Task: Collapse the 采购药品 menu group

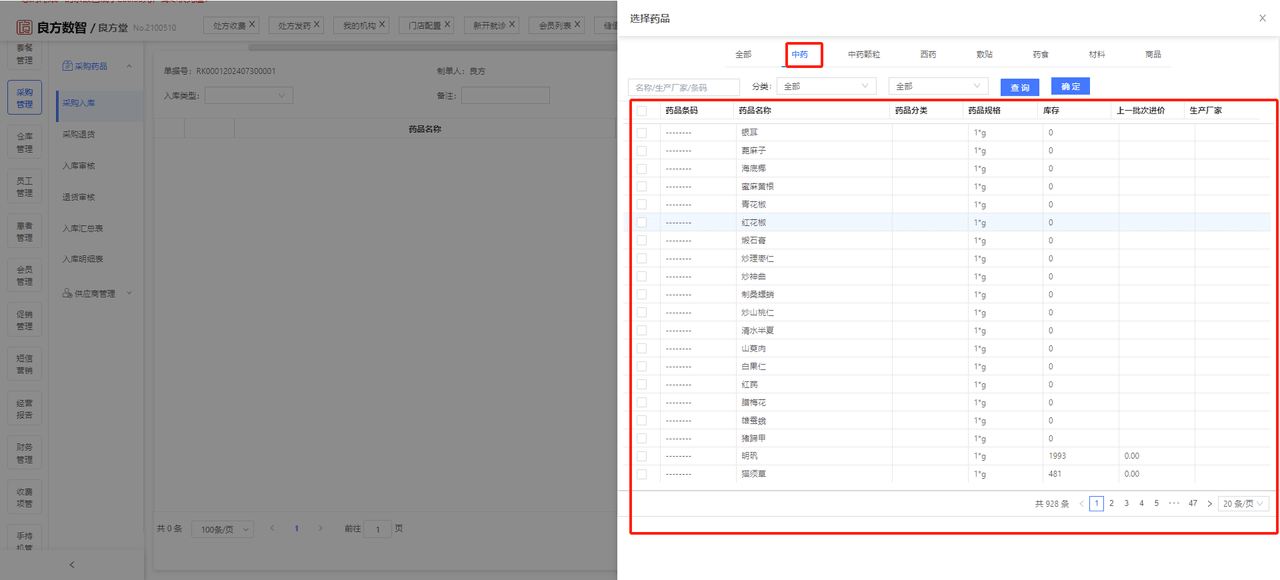Action: 129,66
